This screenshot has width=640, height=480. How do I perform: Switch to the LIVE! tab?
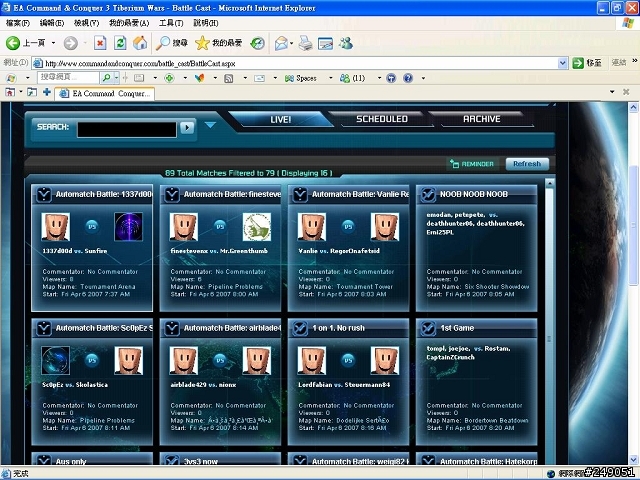coord(280,119)
